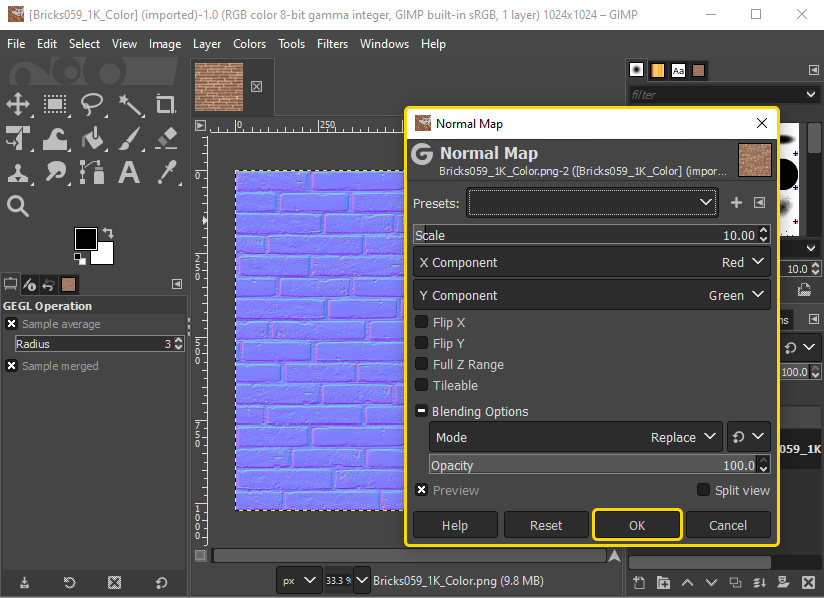Image resolution: width=824 pixels, height=598 pixels.
Task: Click the black foreground color swatch
Action: tap(86, 239)
